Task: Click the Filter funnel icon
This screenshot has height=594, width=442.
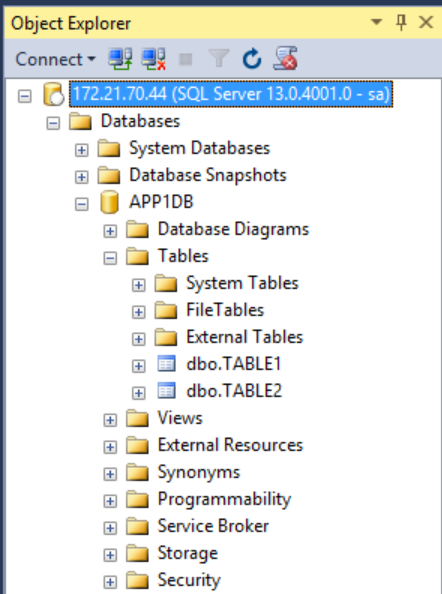Action: tap(219, 59)
